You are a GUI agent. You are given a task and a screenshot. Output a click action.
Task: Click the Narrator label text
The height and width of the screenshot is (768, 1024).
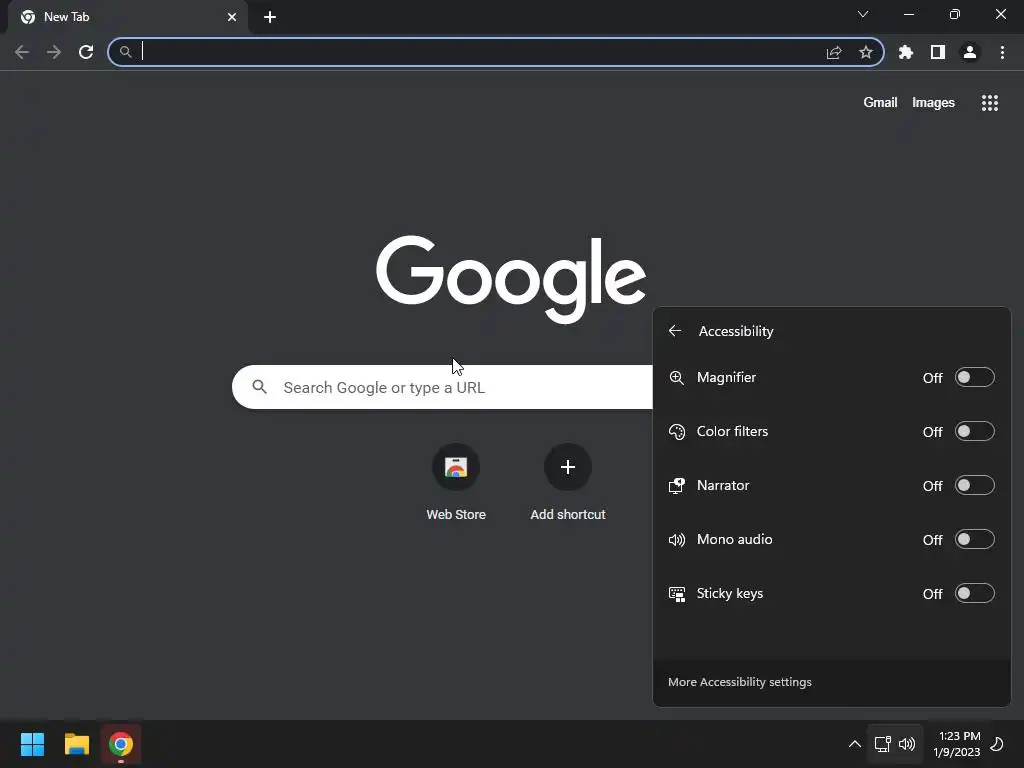(723, 485)
